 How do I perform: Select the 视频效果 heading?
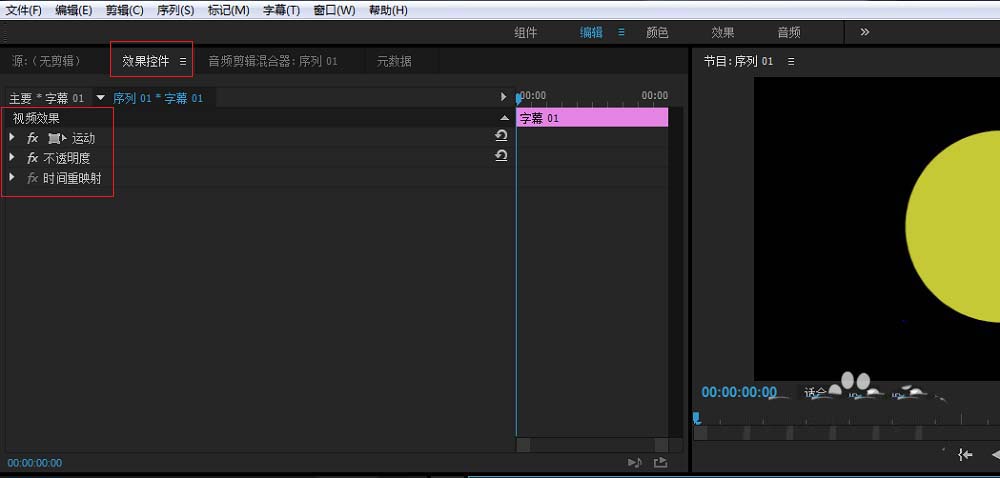pyautogui.click(x=36, y=119)
